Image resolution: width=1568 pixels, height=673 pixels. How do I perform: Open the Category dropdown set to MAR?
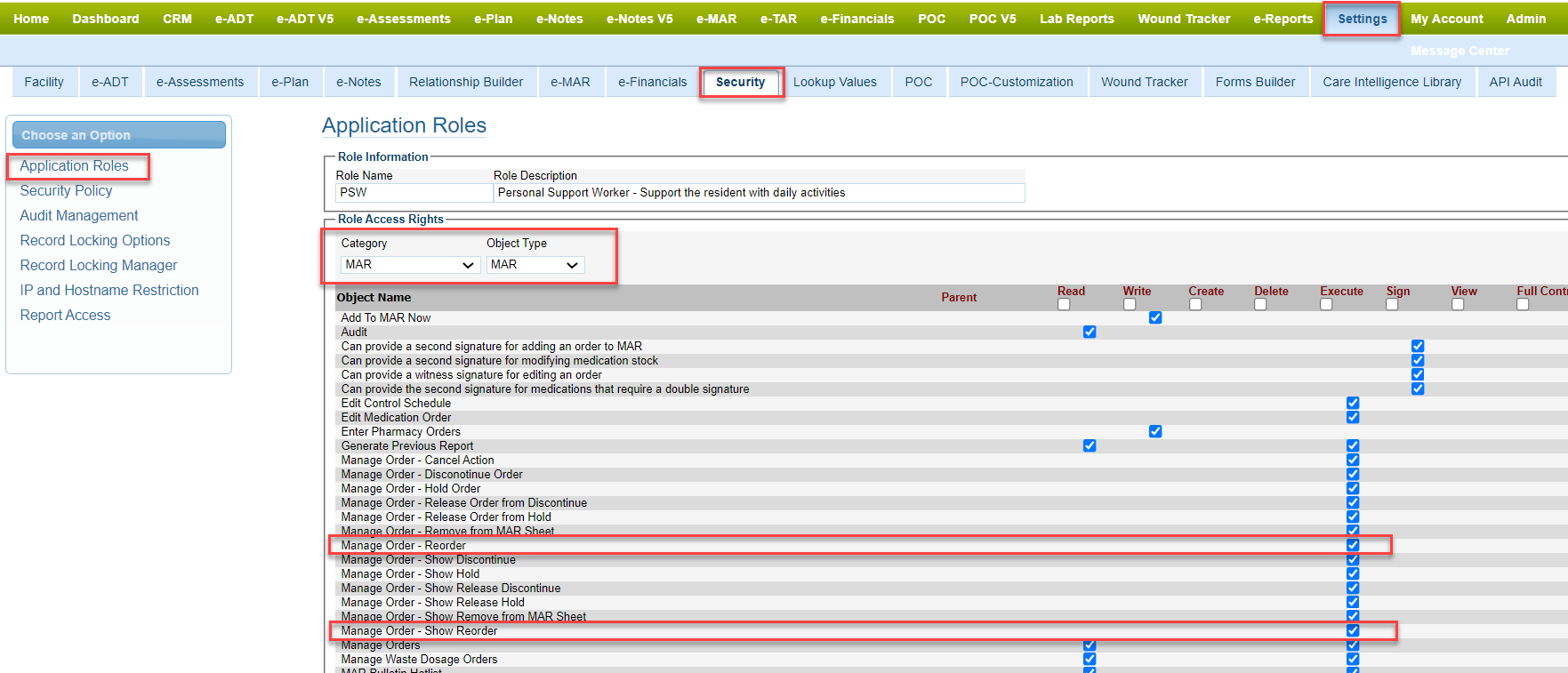411,265
